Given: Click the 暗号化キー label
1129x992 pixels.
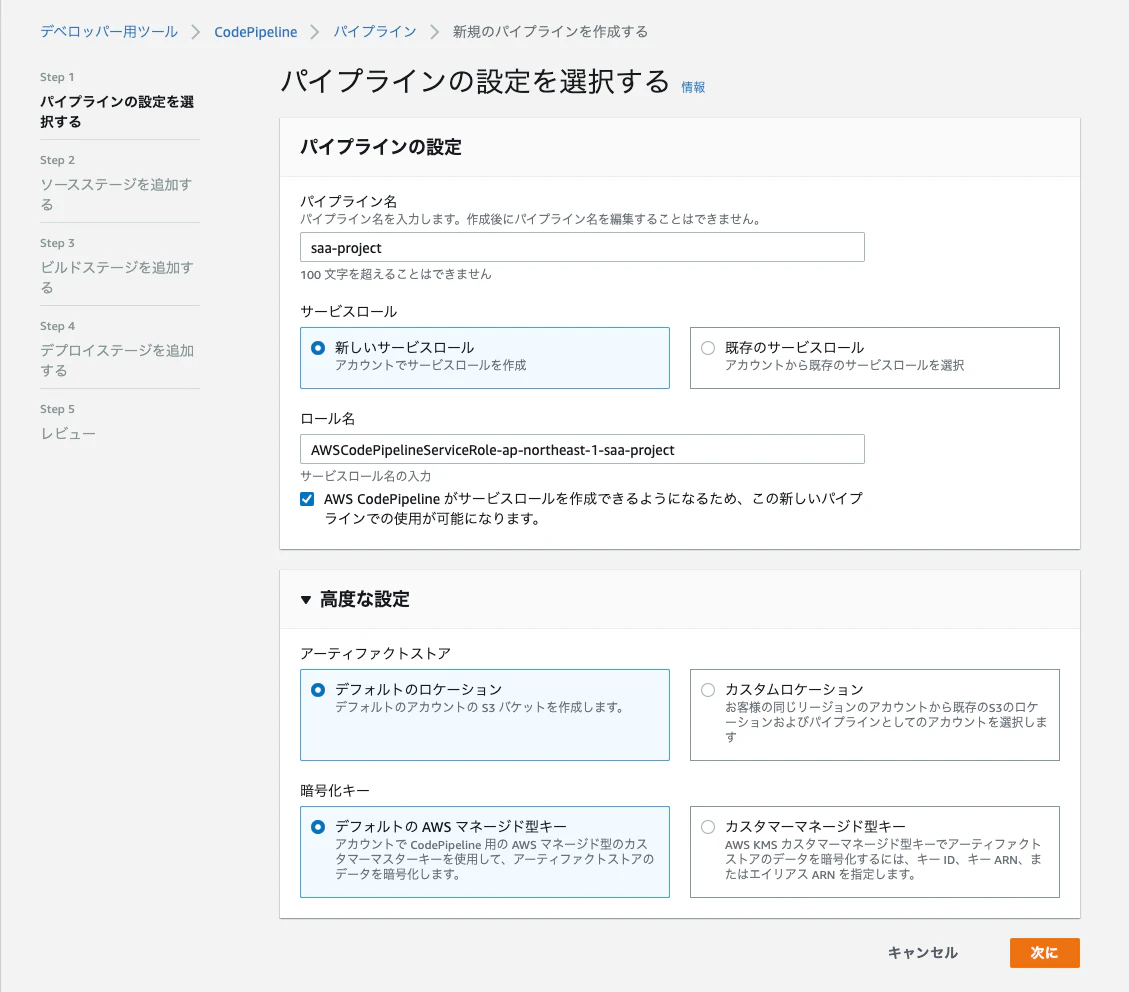Looking at the screenshot, I should (335, 790).
